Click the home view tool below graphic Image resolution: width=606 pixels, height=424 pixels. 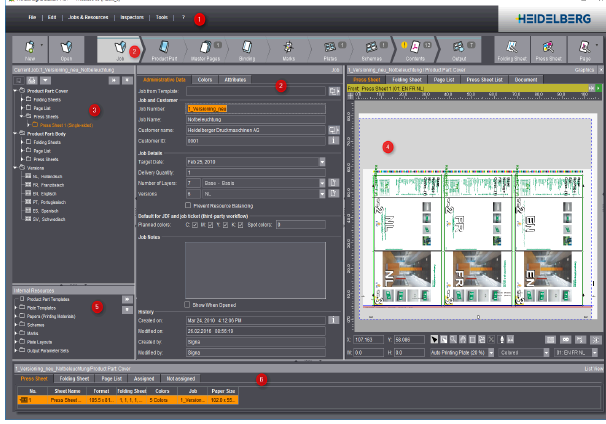pyautogui.click(x=463, y=339)
